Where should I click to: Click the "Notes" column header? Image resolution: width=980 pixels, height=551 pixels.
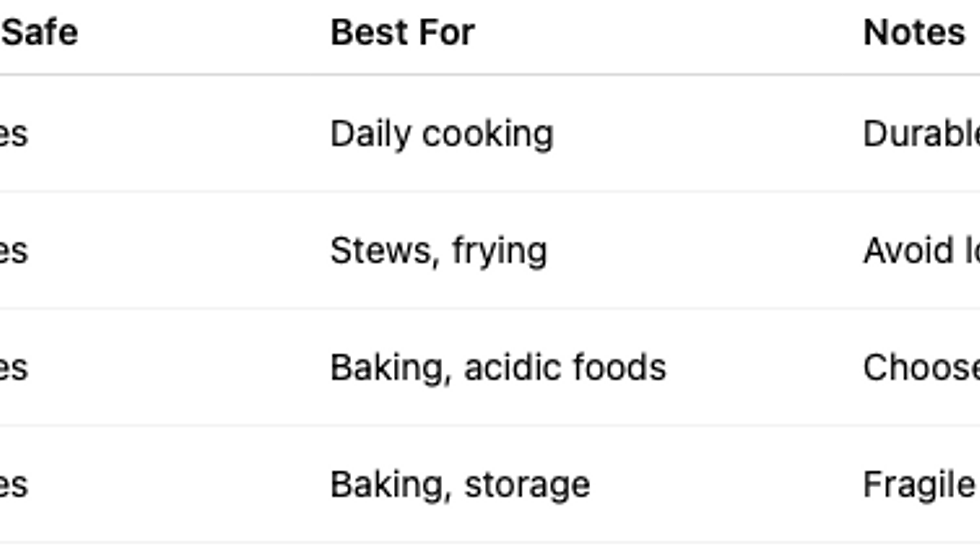click(x=914, y=33)
